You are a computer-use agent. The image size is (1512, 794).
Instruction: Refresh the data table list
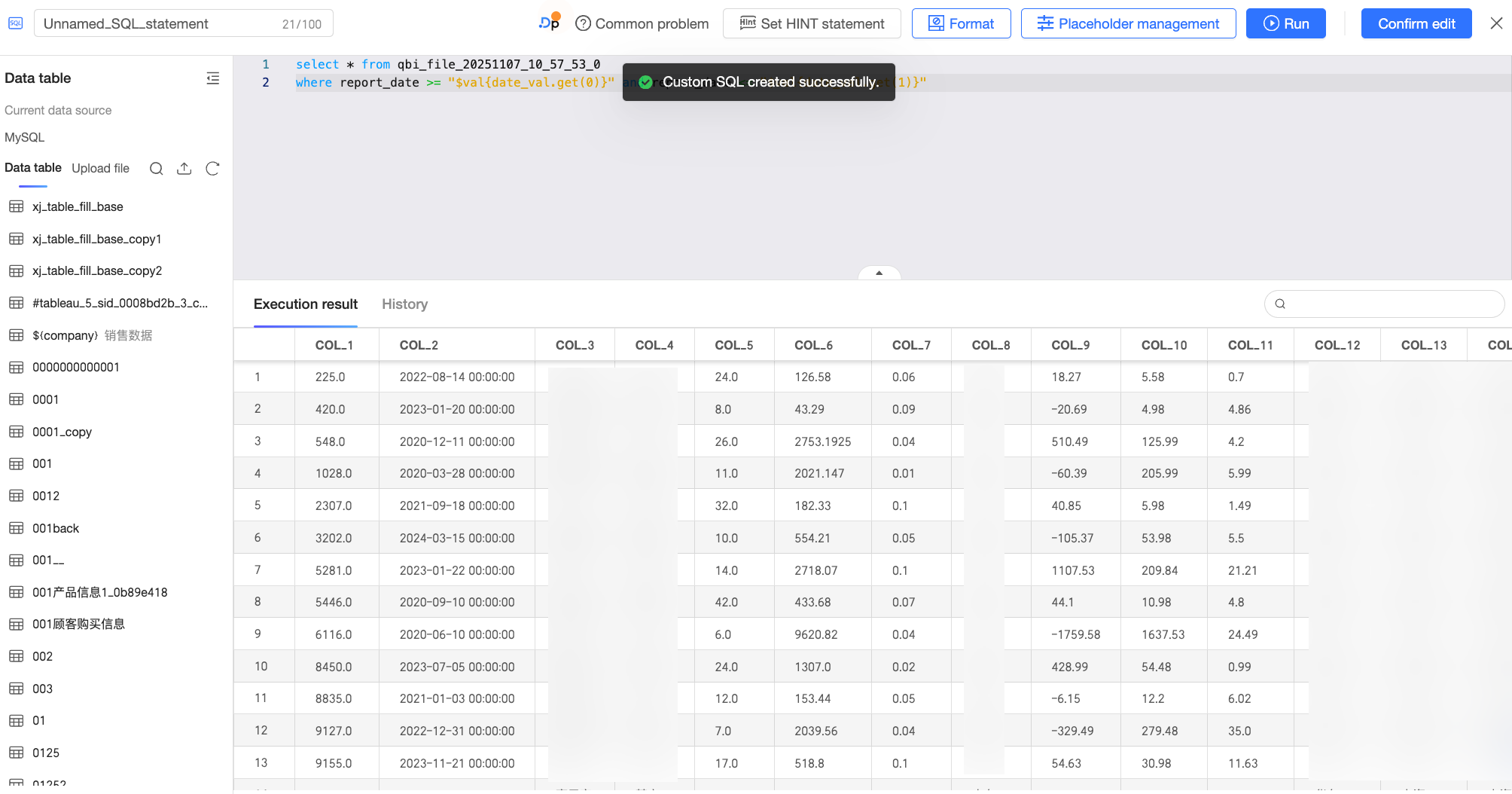click(x=212, y=169)
